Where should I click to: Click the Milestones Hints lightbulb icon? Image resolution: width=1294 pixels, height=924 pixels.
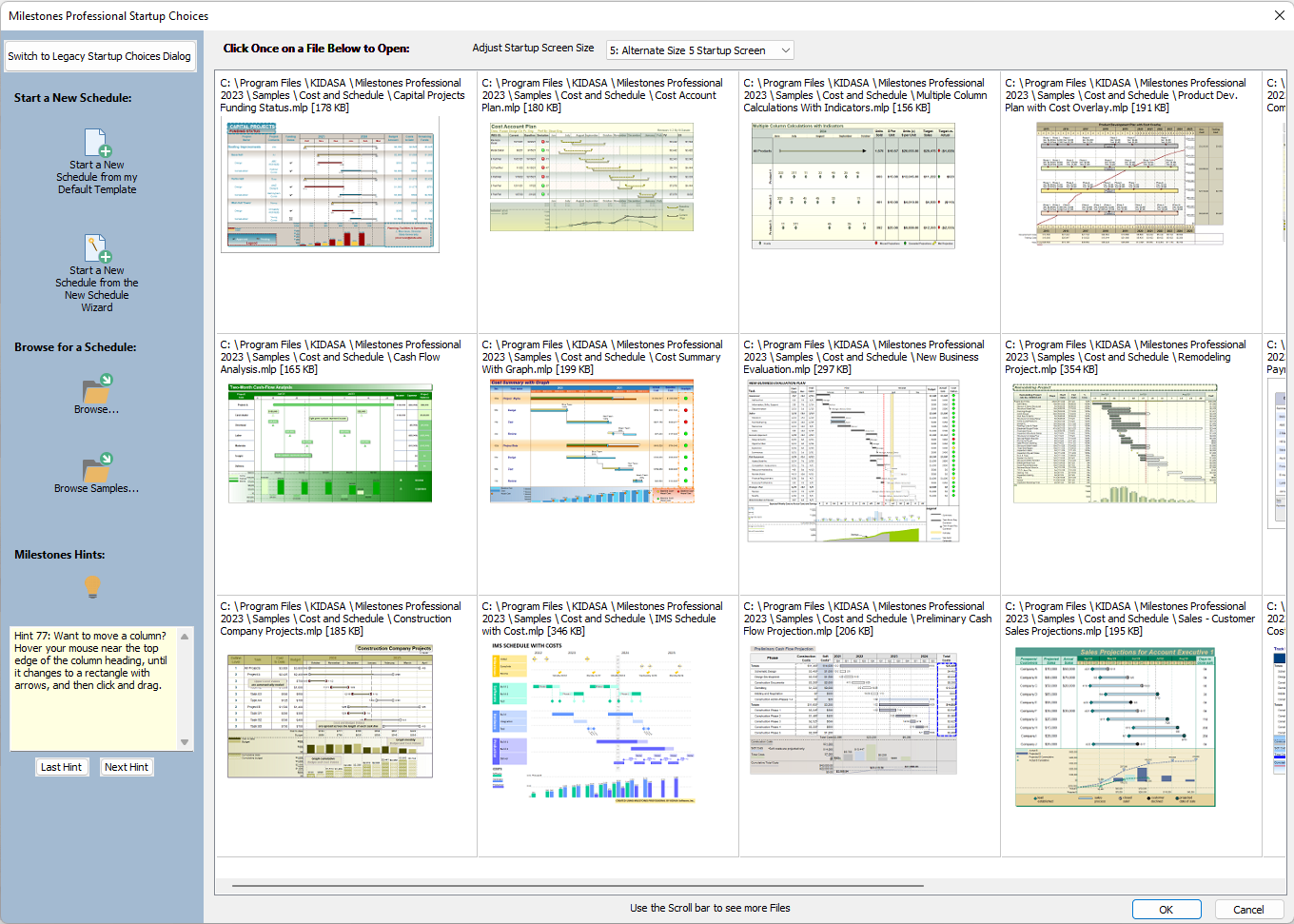[x=92, y=586]
